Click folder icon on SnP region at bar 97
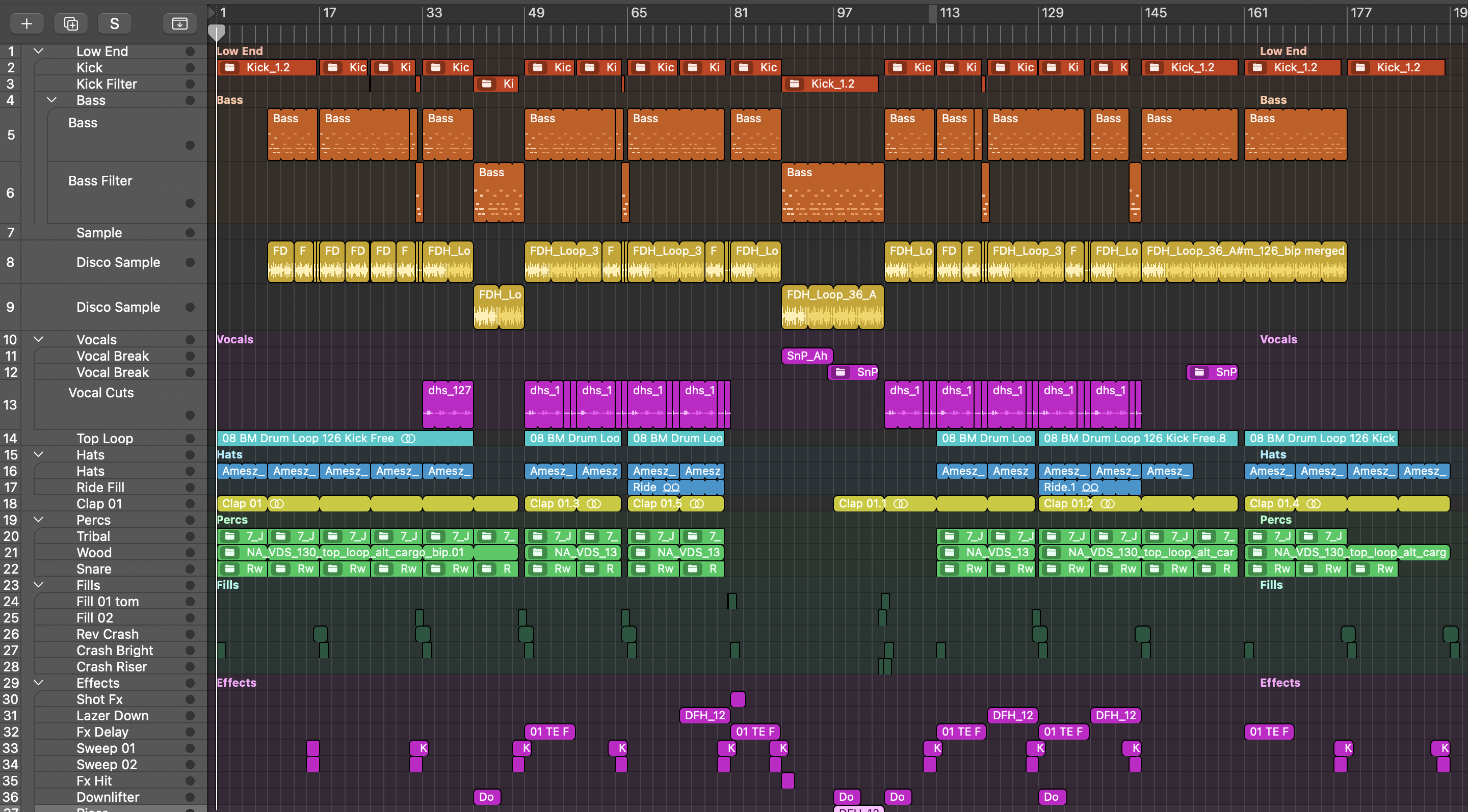Viewport: 1468px width, 812px height. (840, 372)
